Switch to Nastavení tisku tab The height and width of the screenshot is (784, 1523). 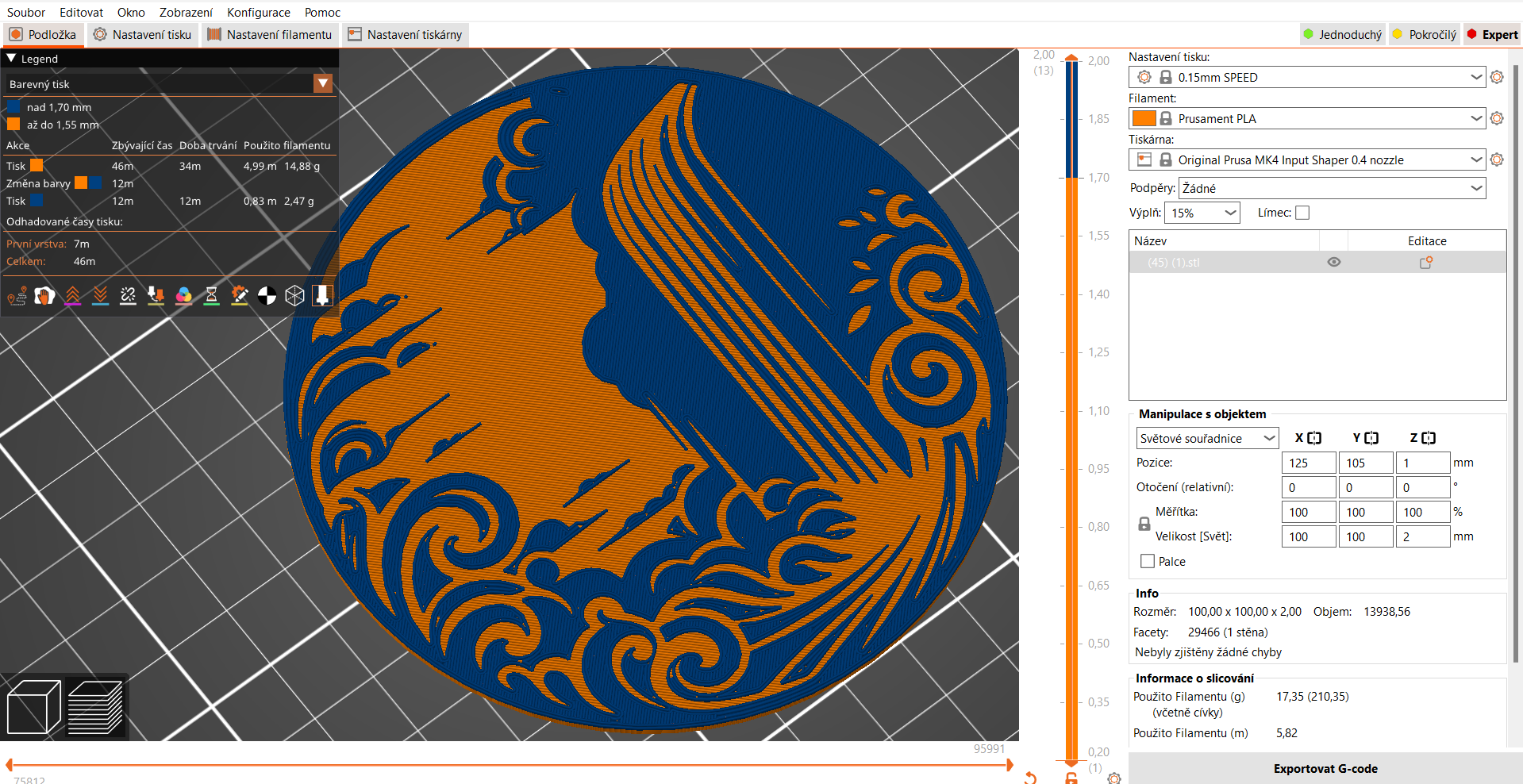[x=142, y=34]
